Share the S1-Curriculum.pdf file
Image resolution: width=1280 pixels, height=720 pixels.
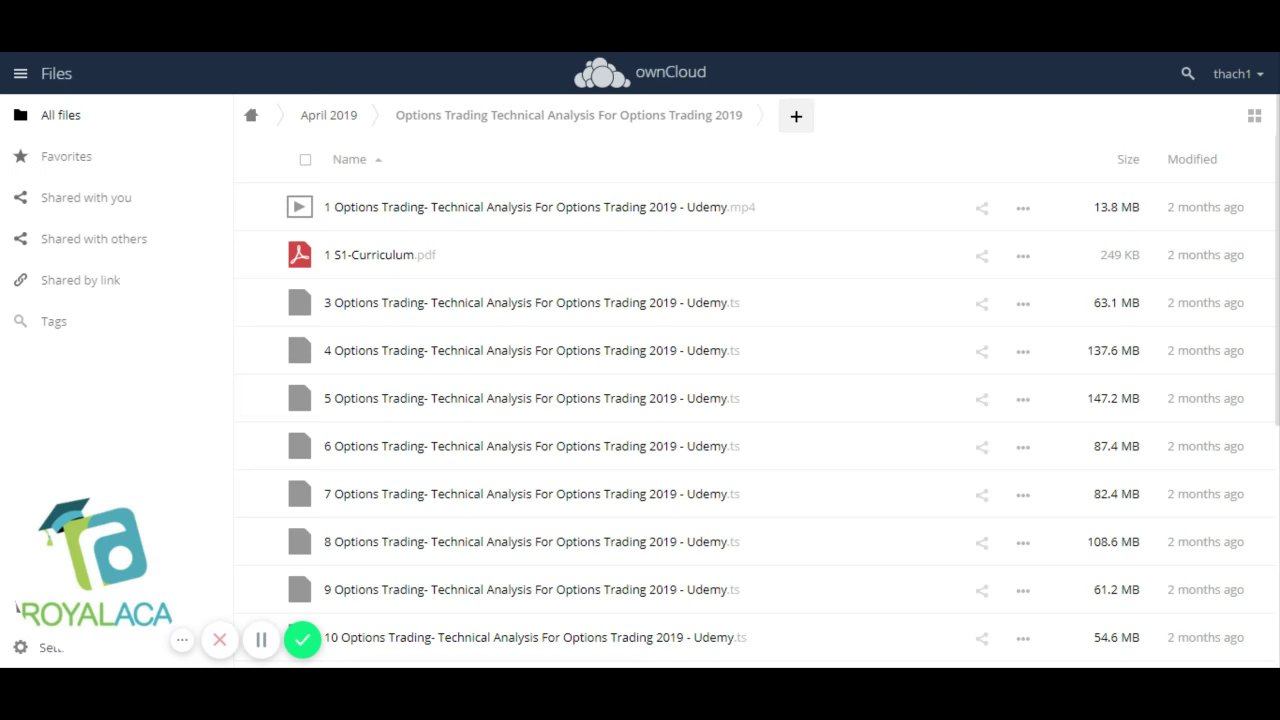pos(982,256)
